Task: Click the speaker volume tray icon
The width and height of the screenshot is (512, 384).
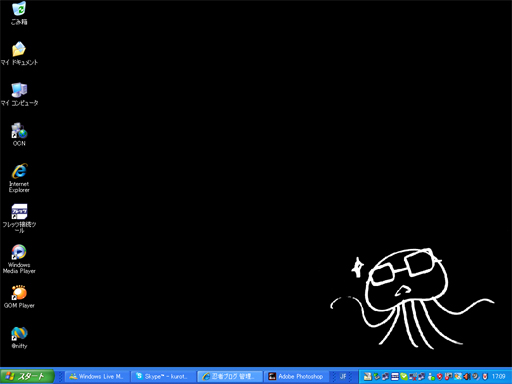Action: pyautogui.click(x=467, y=376)
